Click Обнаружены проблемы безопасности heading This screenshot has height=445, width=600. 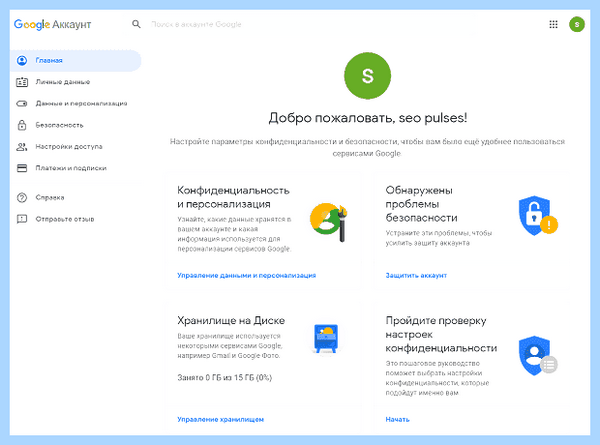tap(421, 204)
